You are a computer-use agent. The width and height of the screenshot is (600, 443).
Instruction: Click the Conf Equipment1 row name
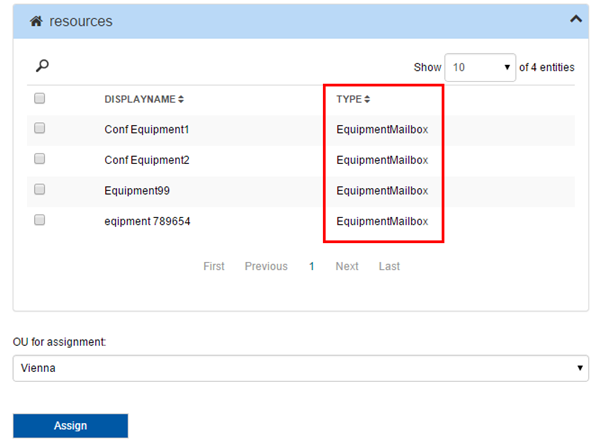coord(146,129)
